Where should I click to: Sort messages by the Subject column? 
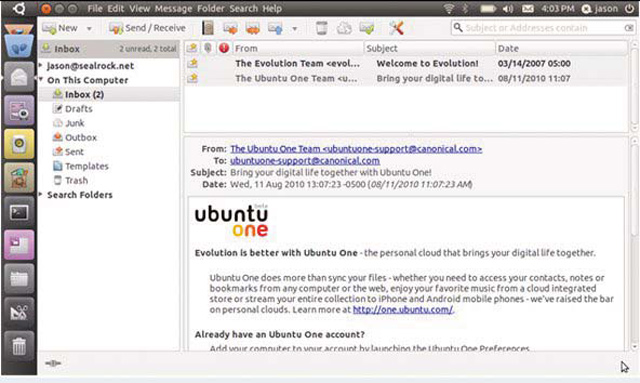coord(429,48)
